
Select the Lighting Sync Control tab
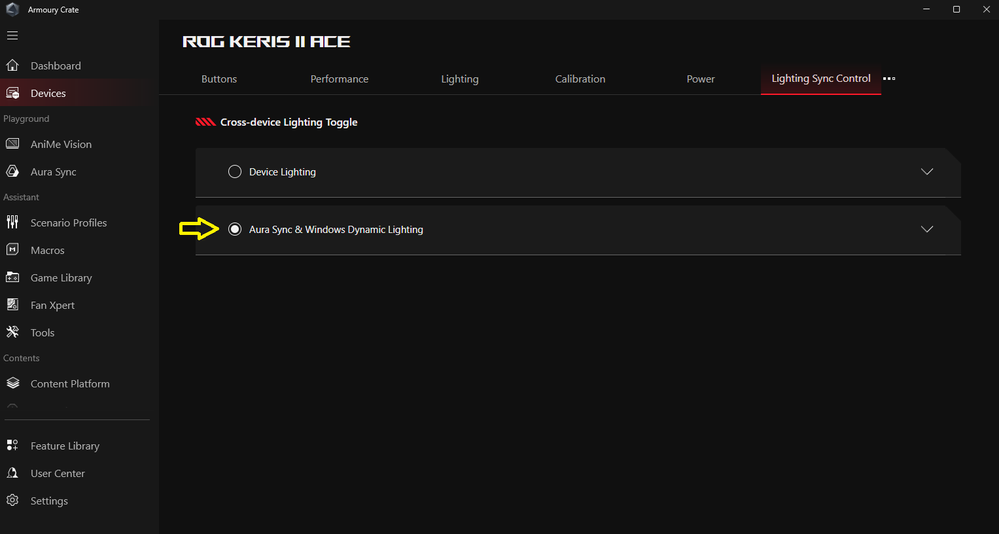pyautogui.click(x=821, y=78)
